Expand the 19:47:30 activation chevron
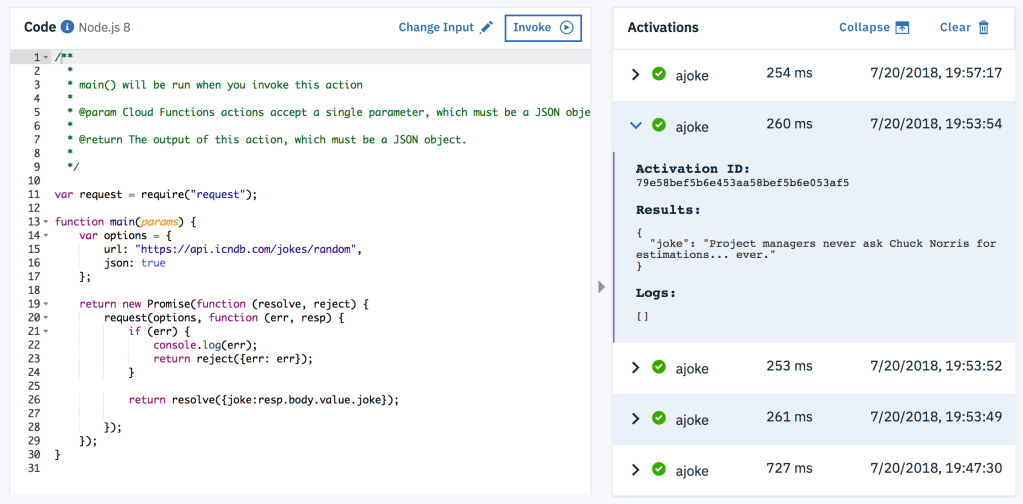The height and width of the screenshot is (504, 1023). 635,470
